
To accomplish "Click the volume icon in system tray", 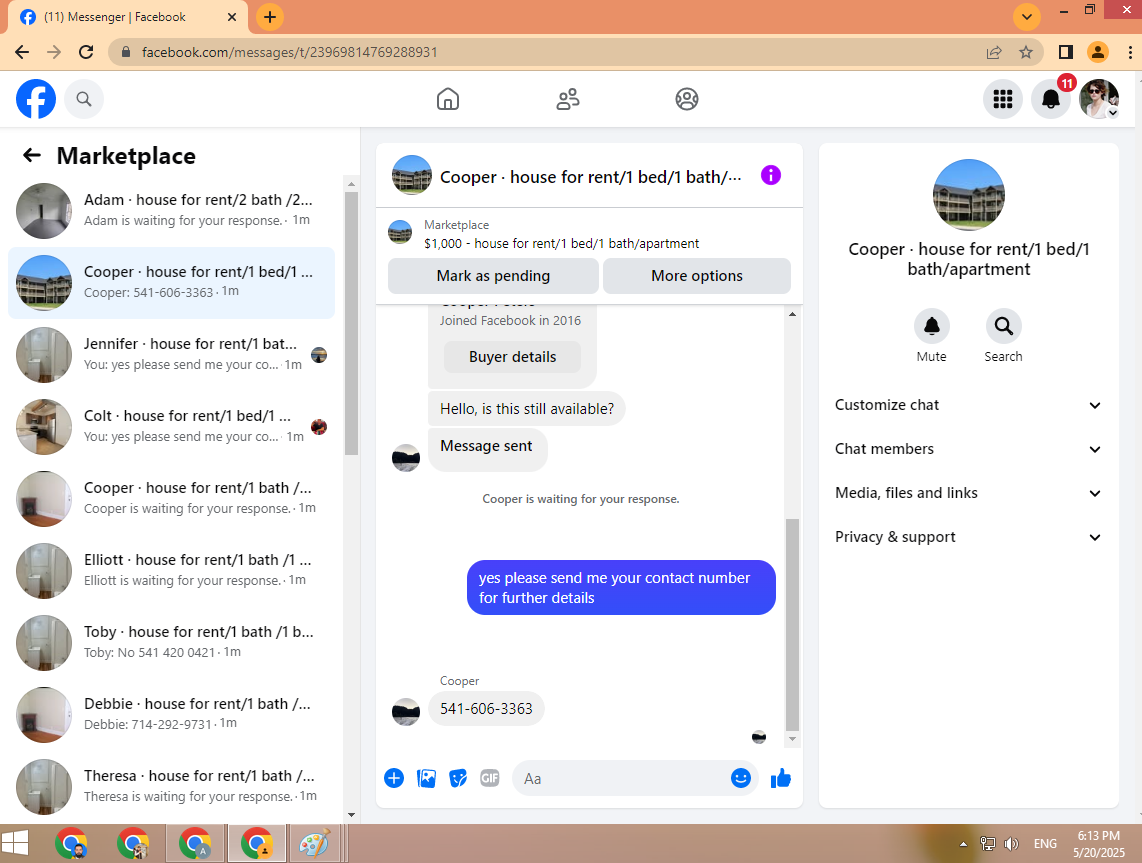I will (1011, 844).
